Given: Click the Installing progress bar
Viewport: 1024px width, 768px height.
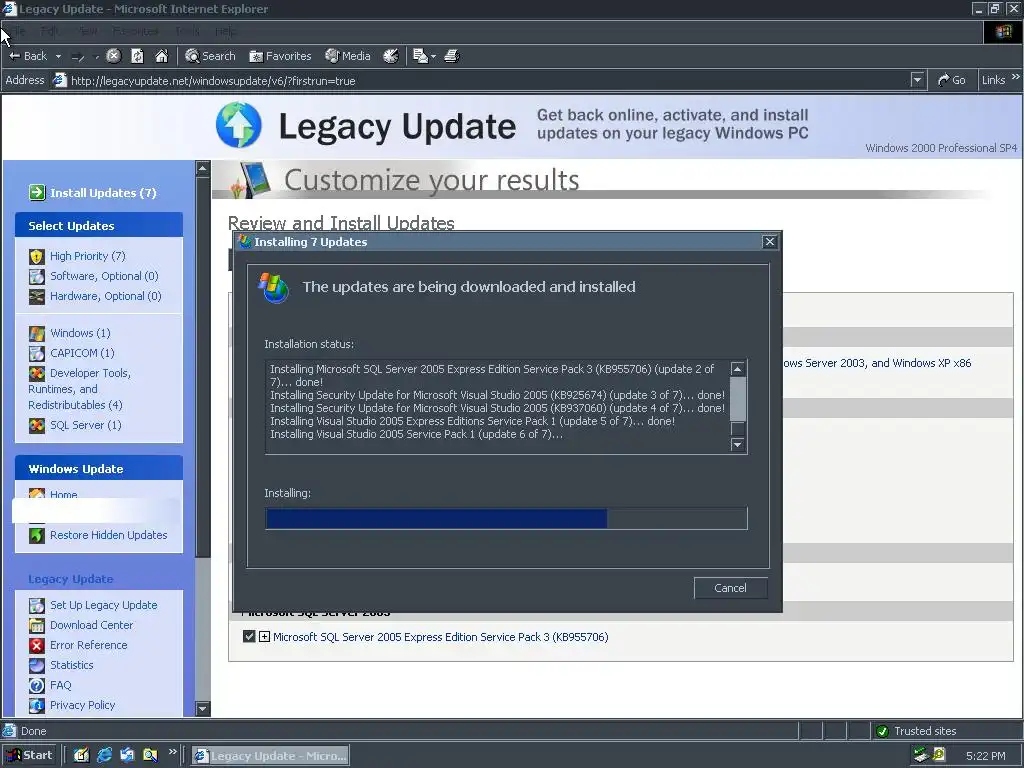Looking at the screenshot, I should point(506,519).
